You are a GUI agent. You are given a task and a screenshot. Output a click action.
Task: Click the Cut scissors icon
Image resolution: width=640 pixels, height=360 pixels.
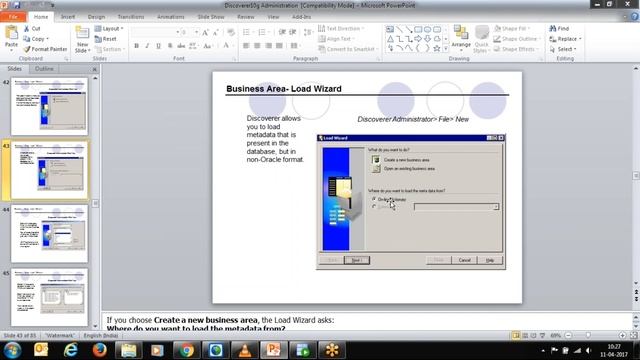27,29
